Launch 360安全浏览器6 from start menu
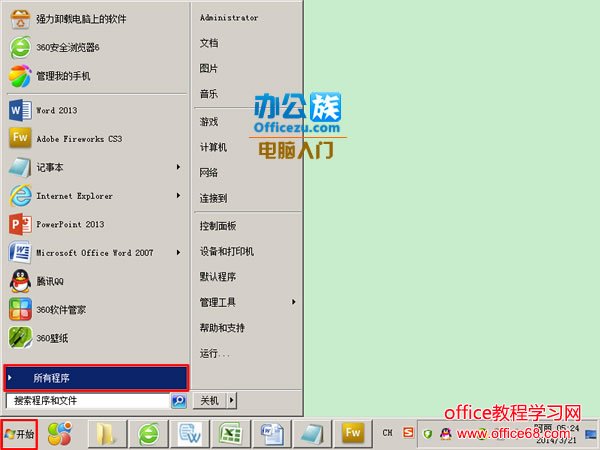600x450 pixels. point(20,47)
